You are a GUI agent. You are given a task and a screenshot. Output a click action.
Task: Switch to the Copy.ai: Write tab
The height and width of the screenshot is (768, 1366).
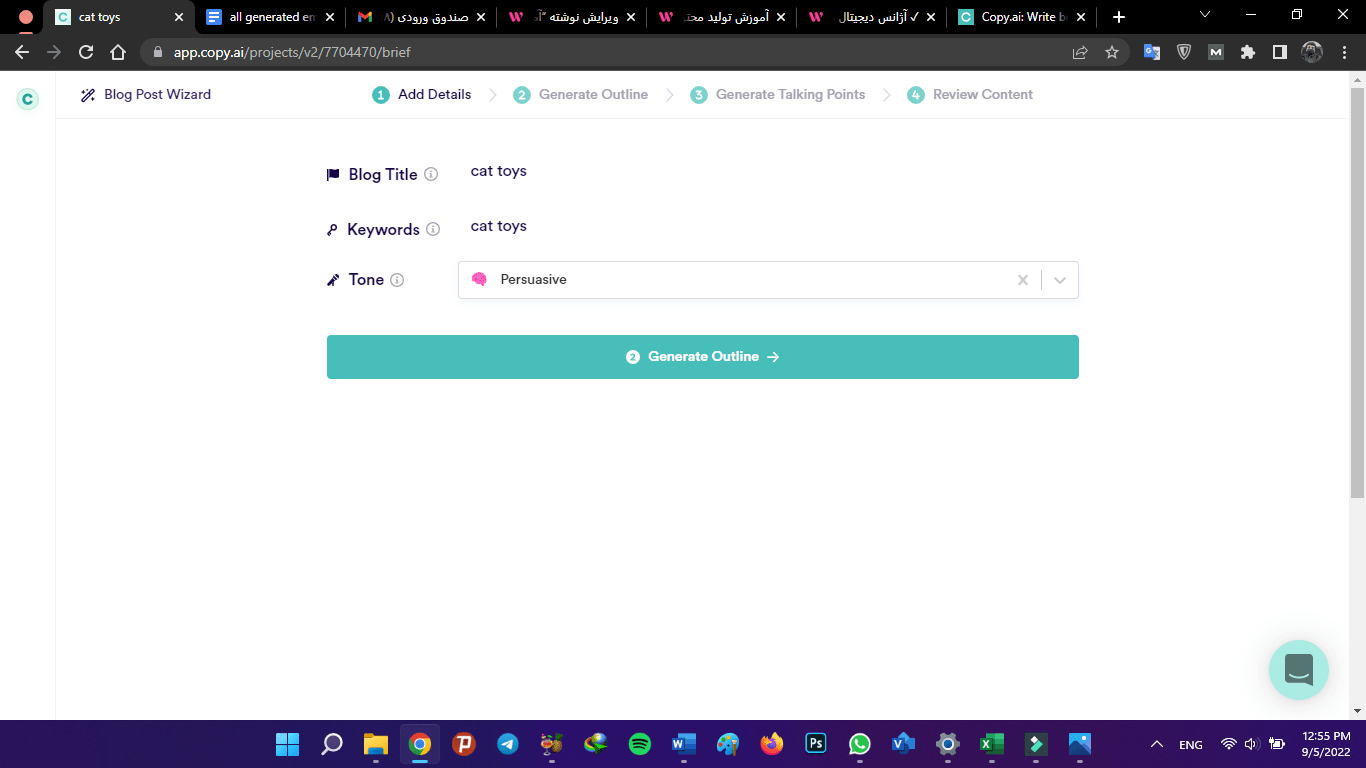tap(1020, 17)
